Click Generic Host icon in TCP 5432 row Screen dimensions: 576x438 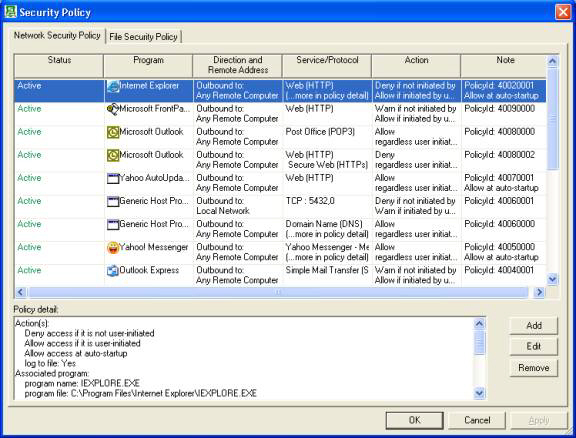tap(113, 201)
